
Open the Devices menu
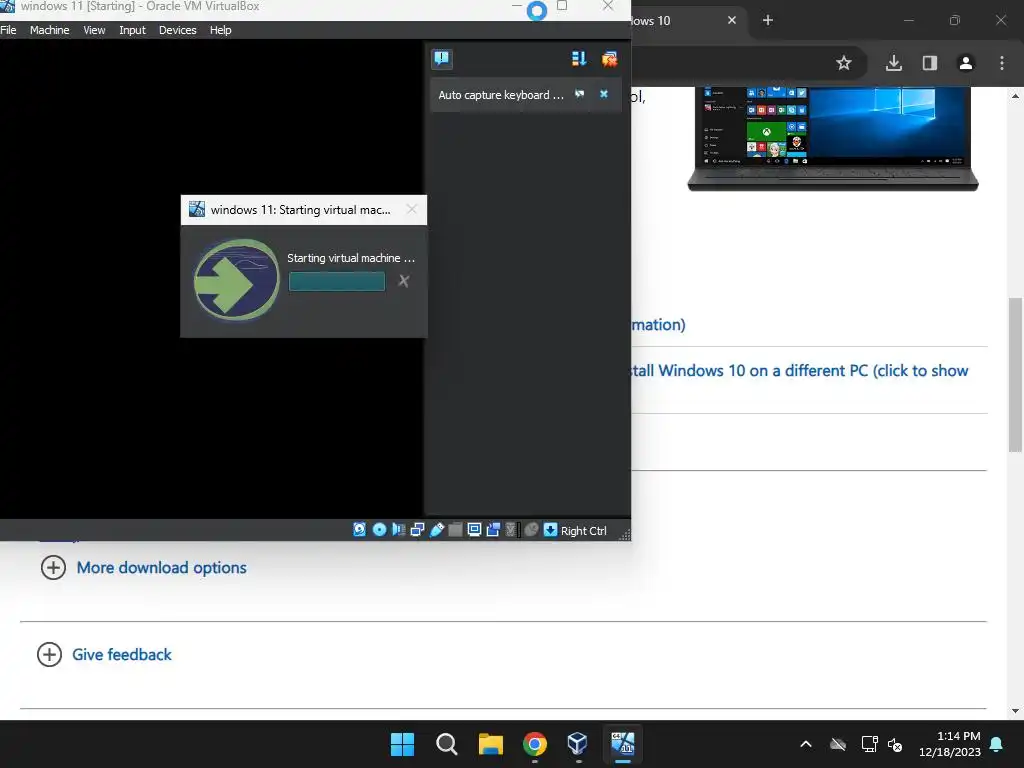[178, 30]
